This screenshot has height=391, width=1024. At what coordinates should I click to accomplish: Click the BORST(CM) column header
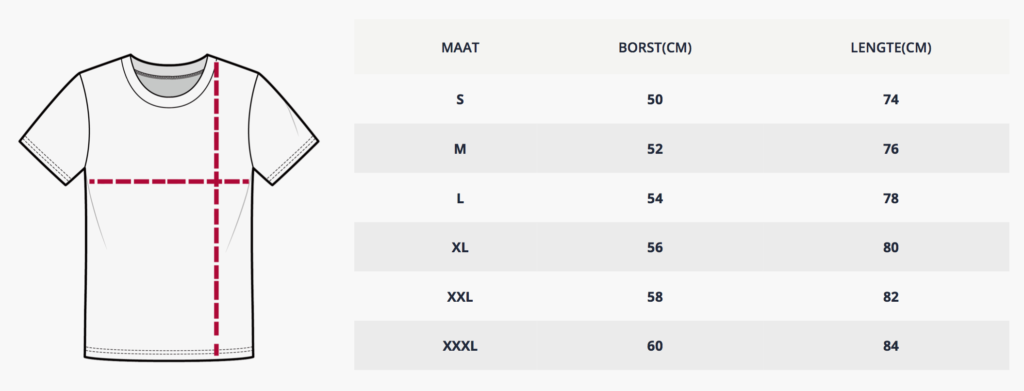pos(654,48)
